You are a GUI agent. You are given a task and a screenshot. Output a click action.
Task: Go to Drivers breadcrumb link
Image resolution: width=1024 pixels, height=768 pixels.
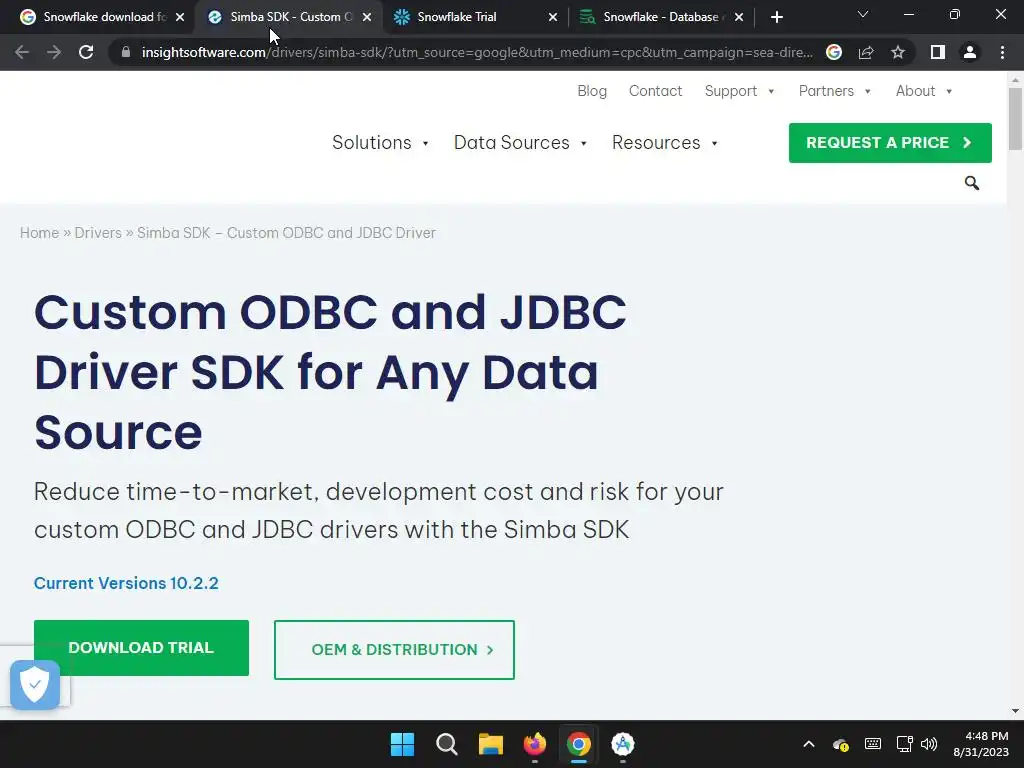coord(98,233)
